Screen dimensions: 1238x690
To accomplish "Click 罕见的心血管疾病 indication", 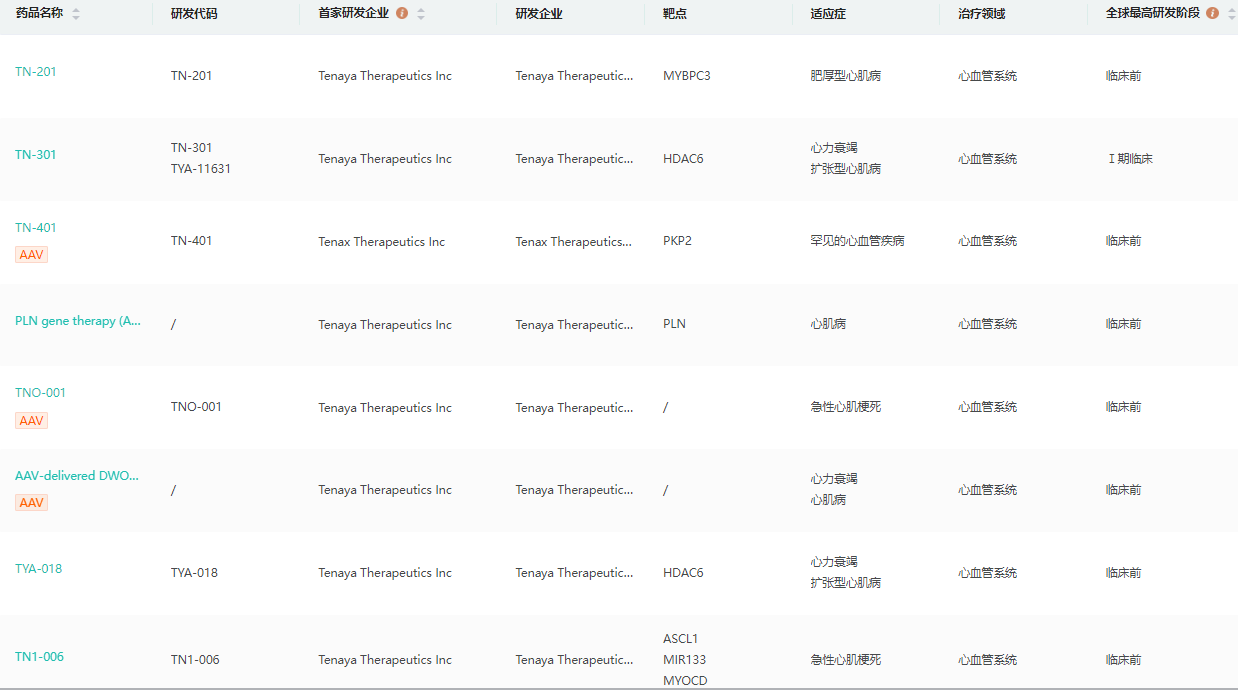I will tap(858, 241).
